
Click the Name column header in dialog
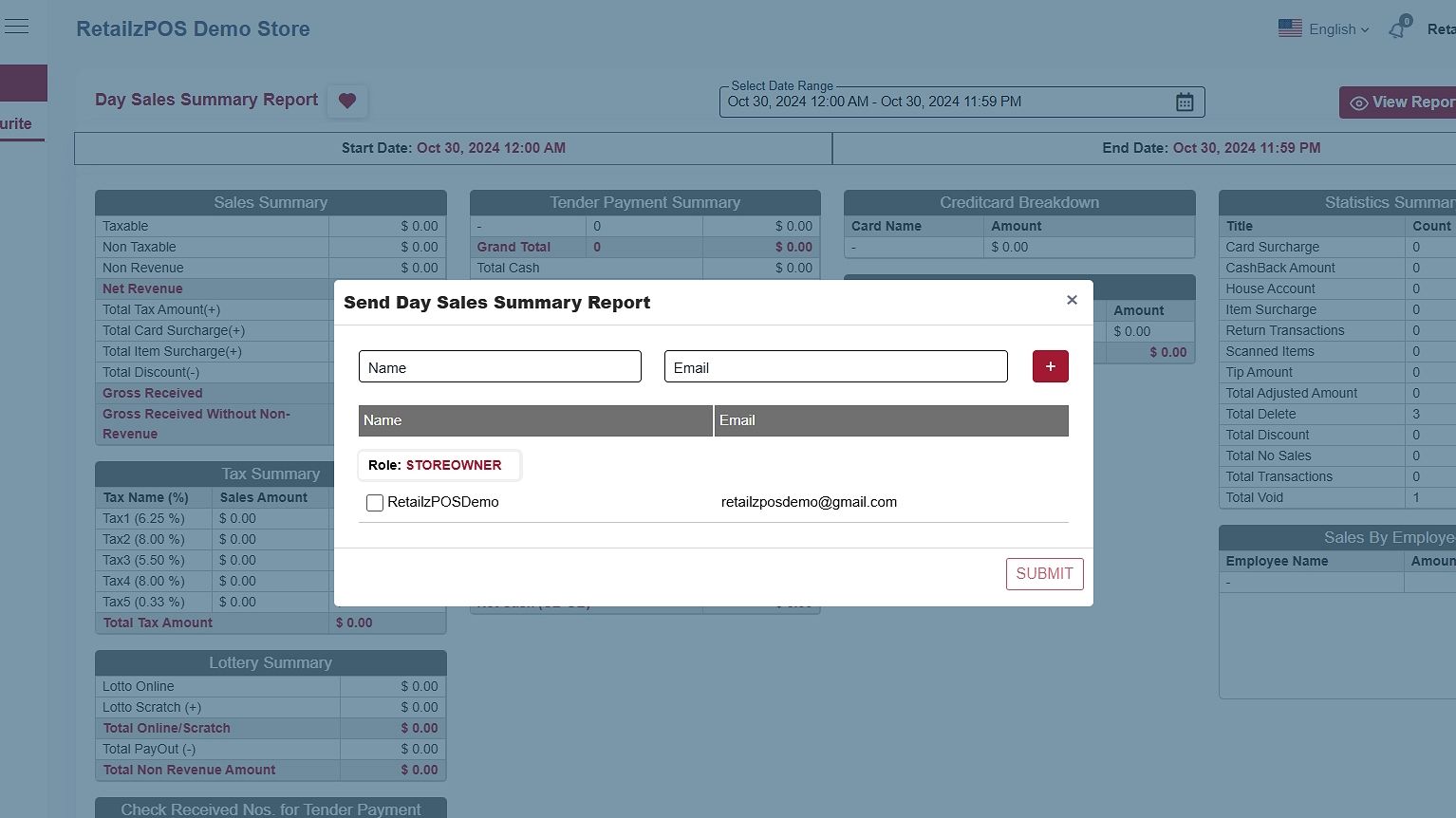point(535,420)
